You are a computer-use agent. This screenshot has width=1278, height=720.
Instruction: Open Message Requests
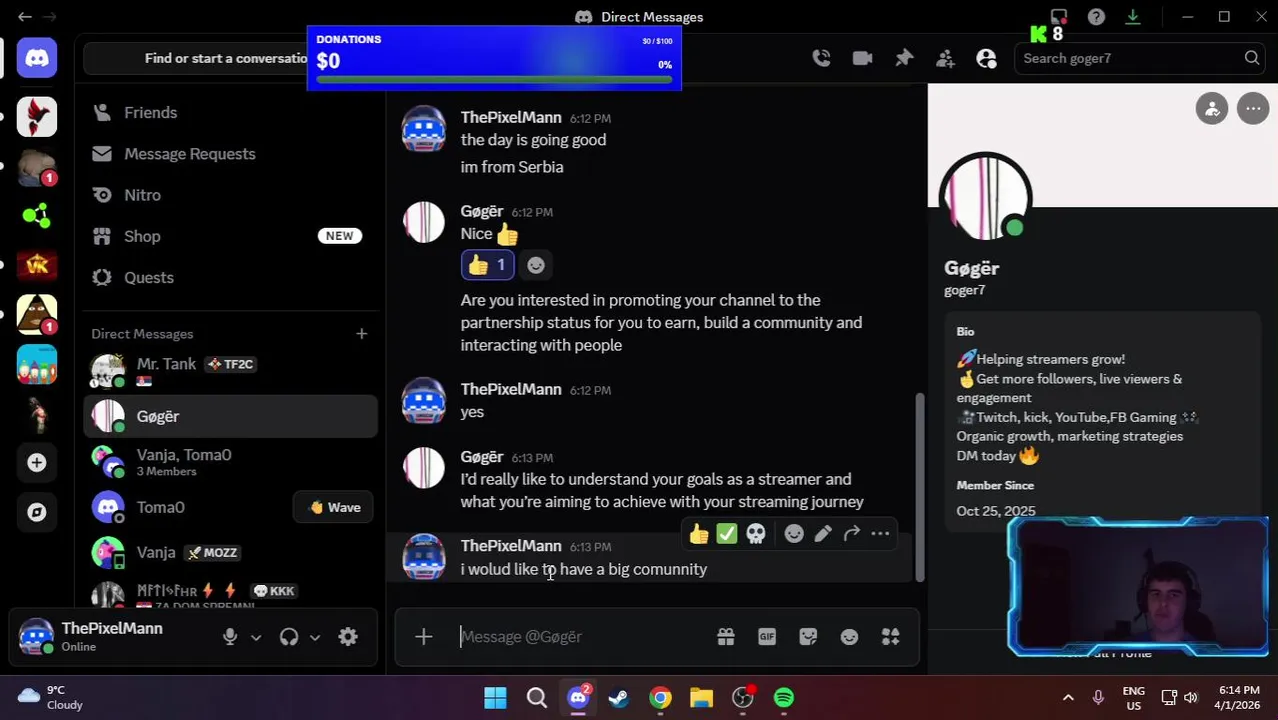[230, 154]
